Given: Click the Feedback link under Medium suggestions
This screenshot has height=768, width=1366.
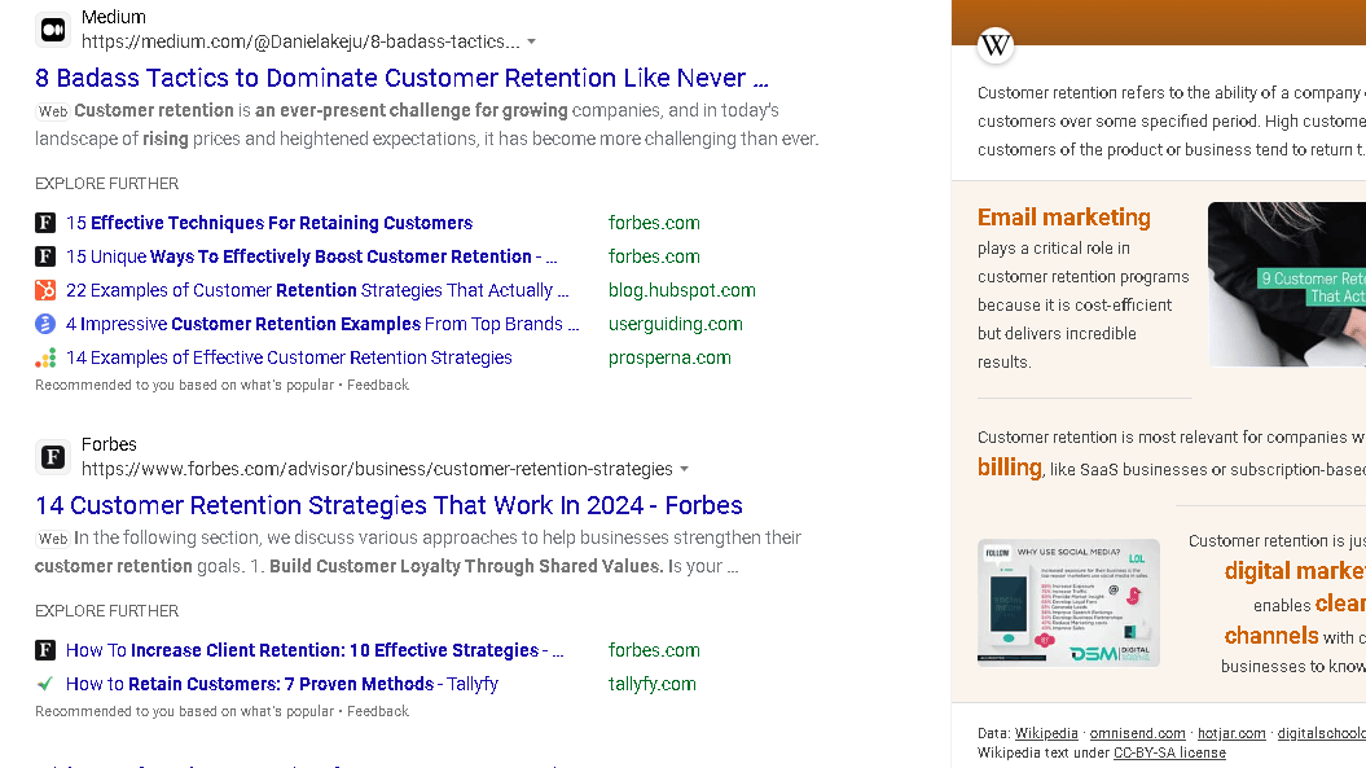Looking at the screenshot, I should click(x=377, y=385).
